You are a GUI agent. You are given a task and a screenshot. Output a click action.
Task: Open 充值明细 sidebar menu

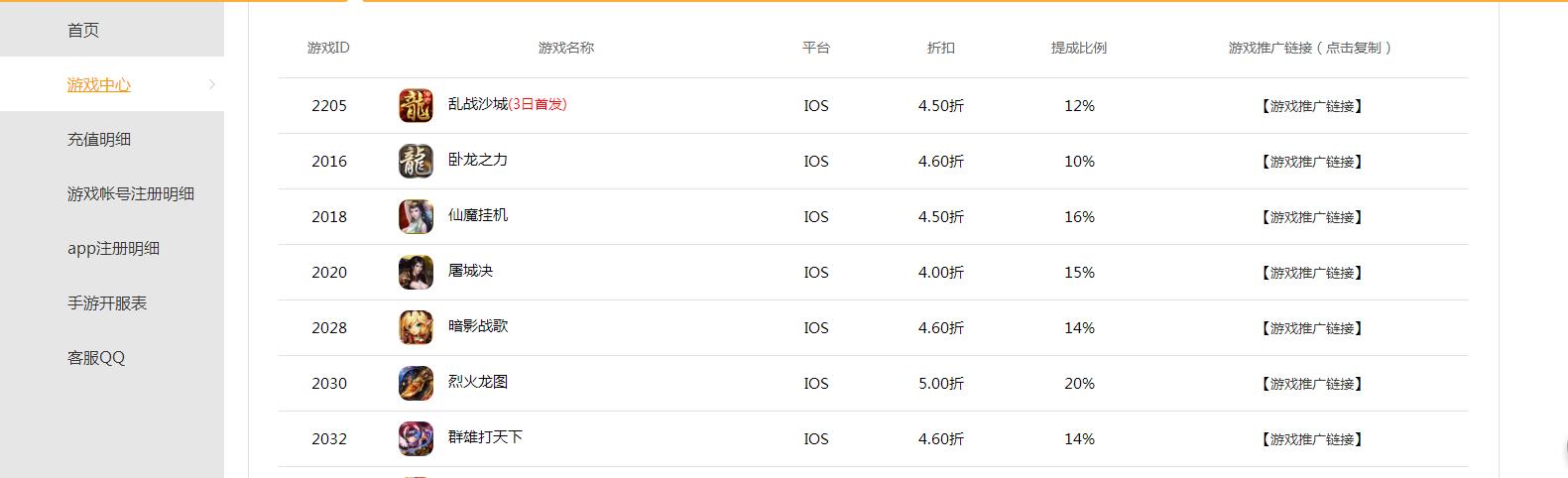pos(99,140)
